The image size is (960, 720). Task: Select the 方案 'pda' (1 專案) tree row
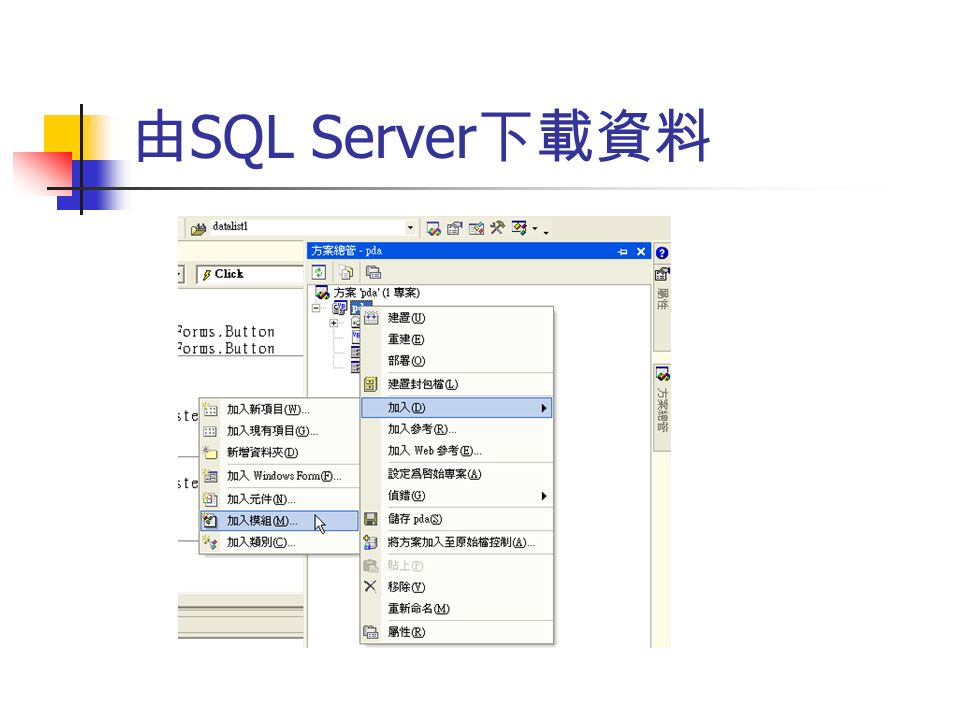point(367,293)
